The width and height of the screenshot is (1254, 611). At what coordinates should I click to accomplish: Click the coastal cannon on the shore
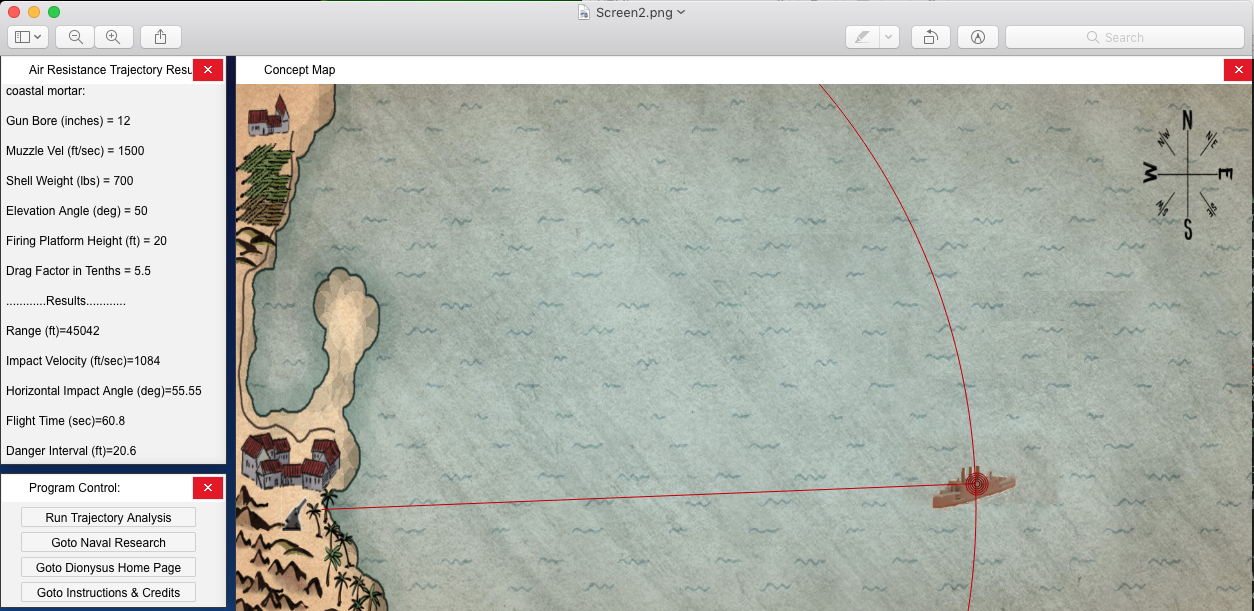(299, 513)
